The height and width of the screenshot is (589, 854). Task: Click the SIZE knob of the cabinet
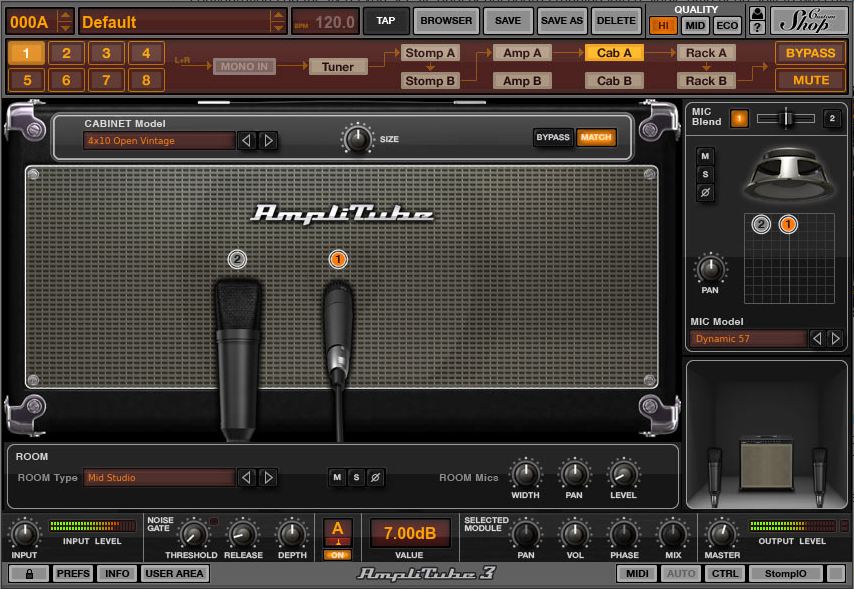click(x=357, y=139)
